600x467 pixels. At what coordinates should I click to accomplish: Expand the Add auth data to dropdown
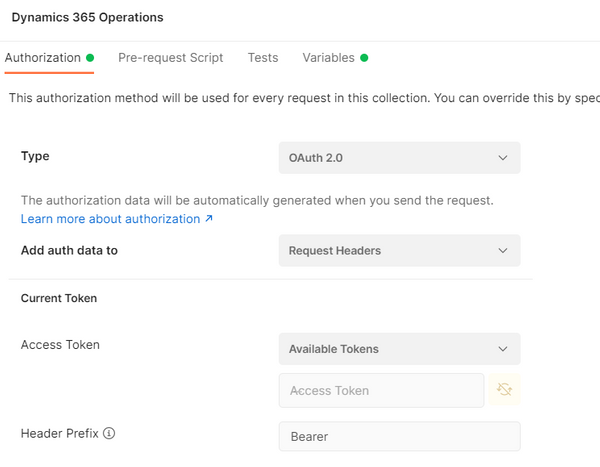(399, 251)
